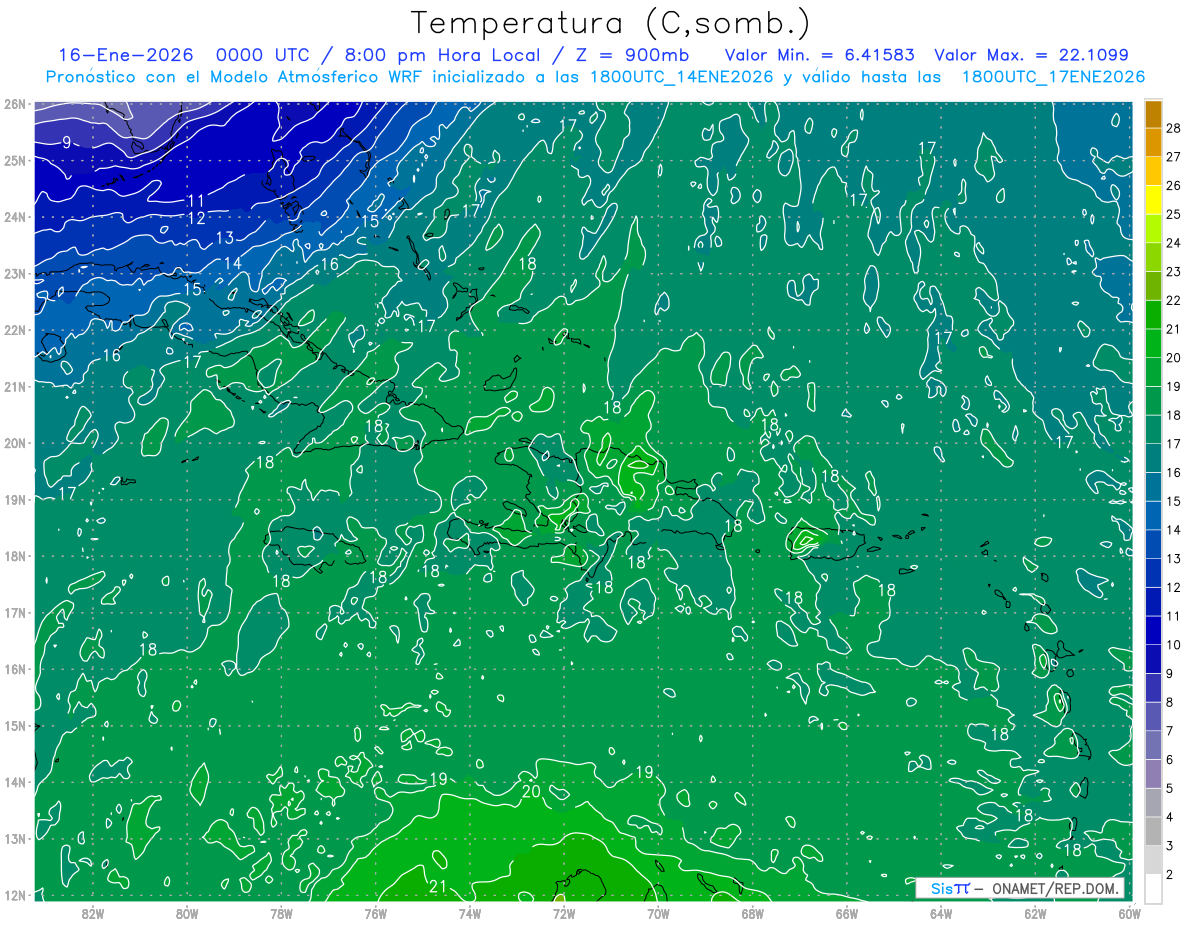Screen dimensions: 1200x927
Task: Click the "62W" longitude axis label
Action: (1035, 913)
